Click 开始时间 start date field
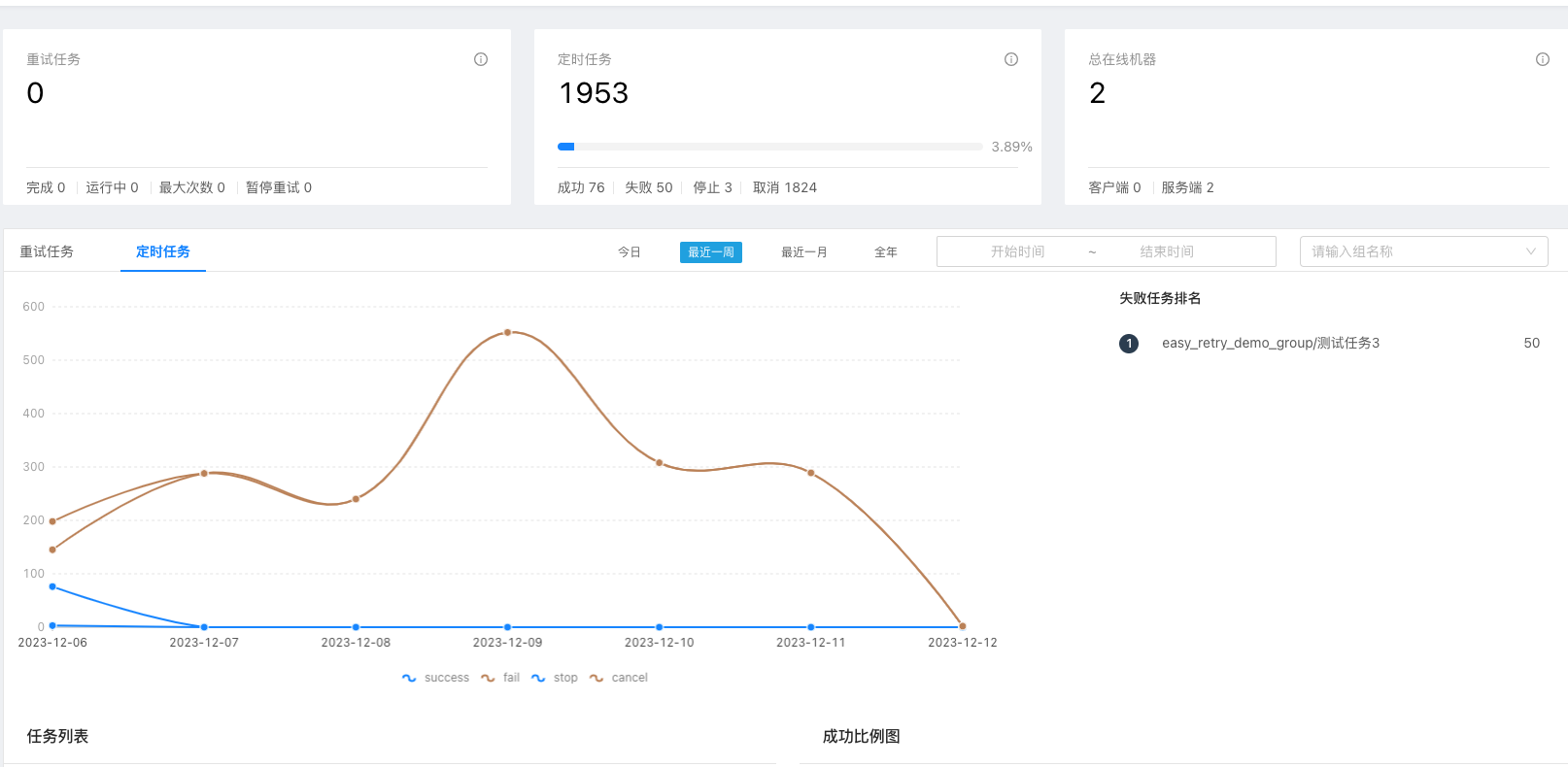This screenshot has height=767, width=1568. tap(1017, 251)
